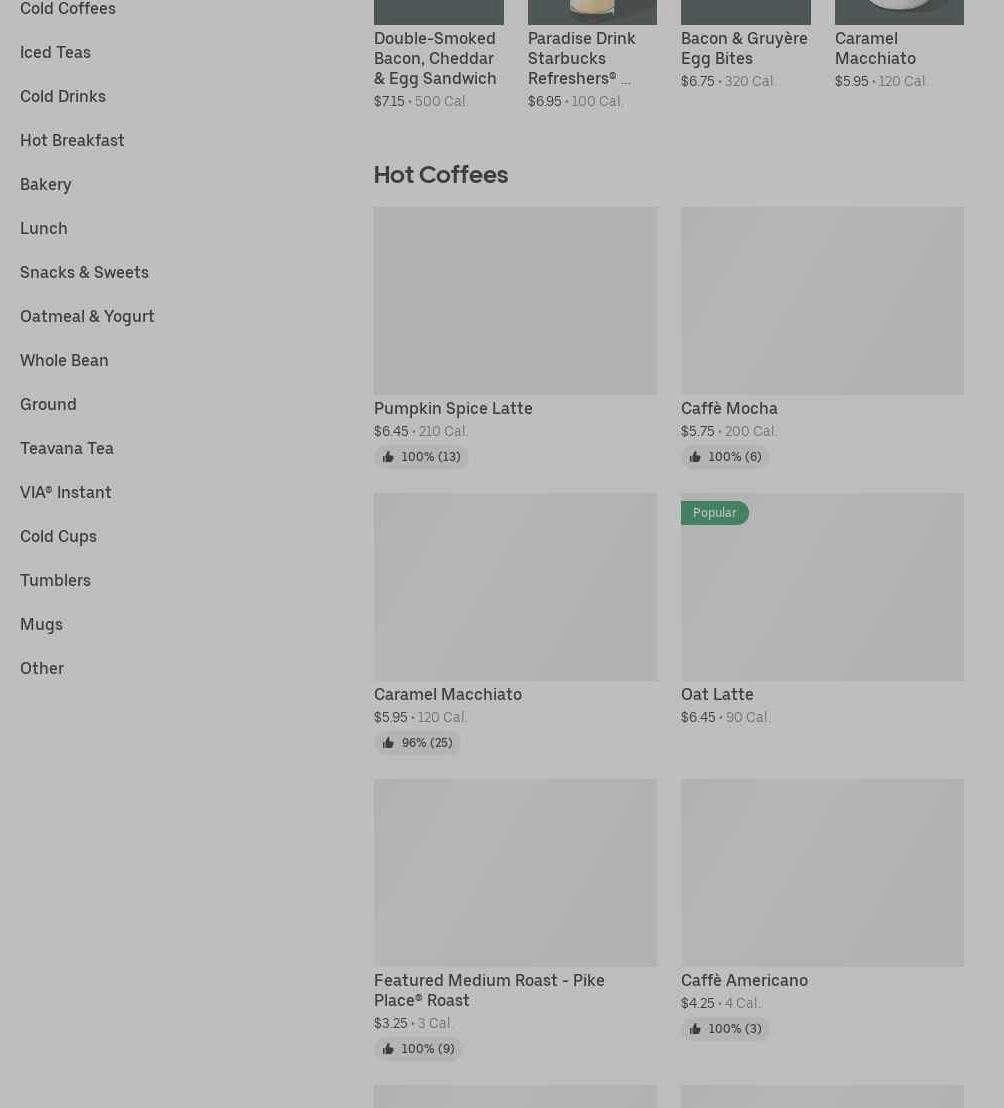Image resolution: width=1004 pixels, height=1108 pixels.
Task: Open the Iced Teas category
Action: (x=55, y=52)
